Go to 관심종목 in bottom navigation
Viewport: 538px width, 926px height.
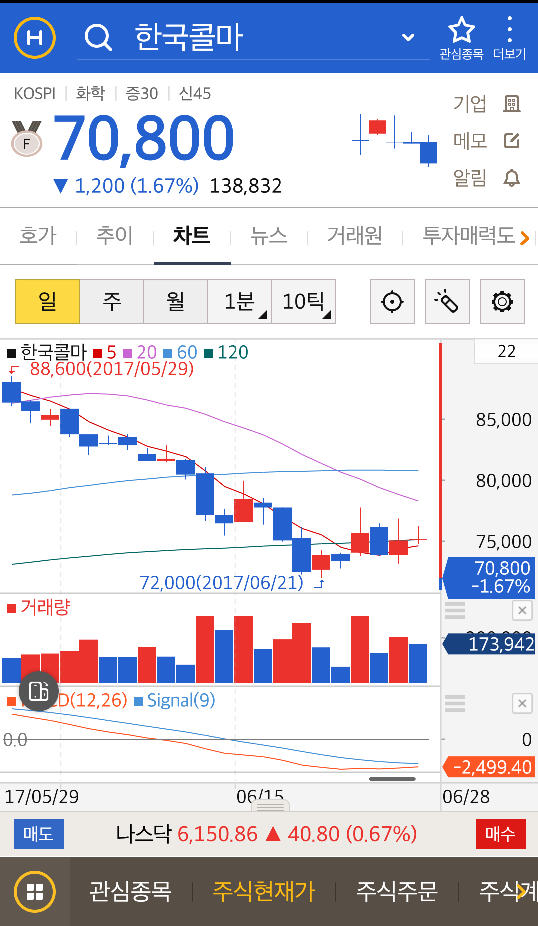(130, 891)
